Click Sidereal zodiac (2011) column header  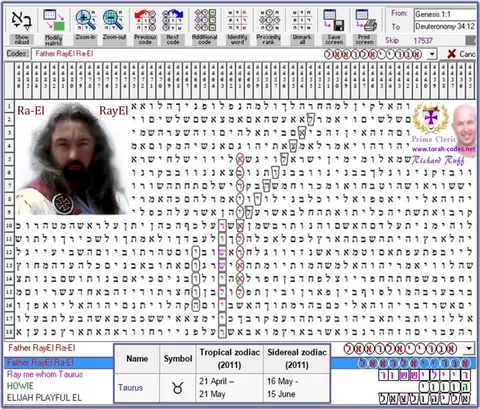point(297,359)
